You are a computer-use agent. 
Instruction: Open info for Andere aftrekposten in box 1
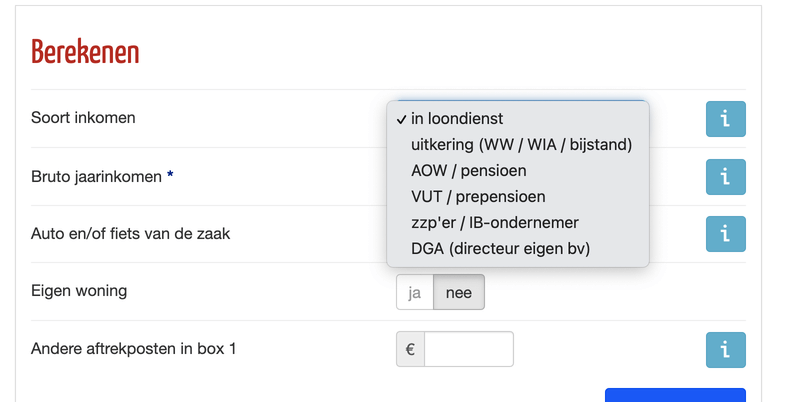click(725, 350)
